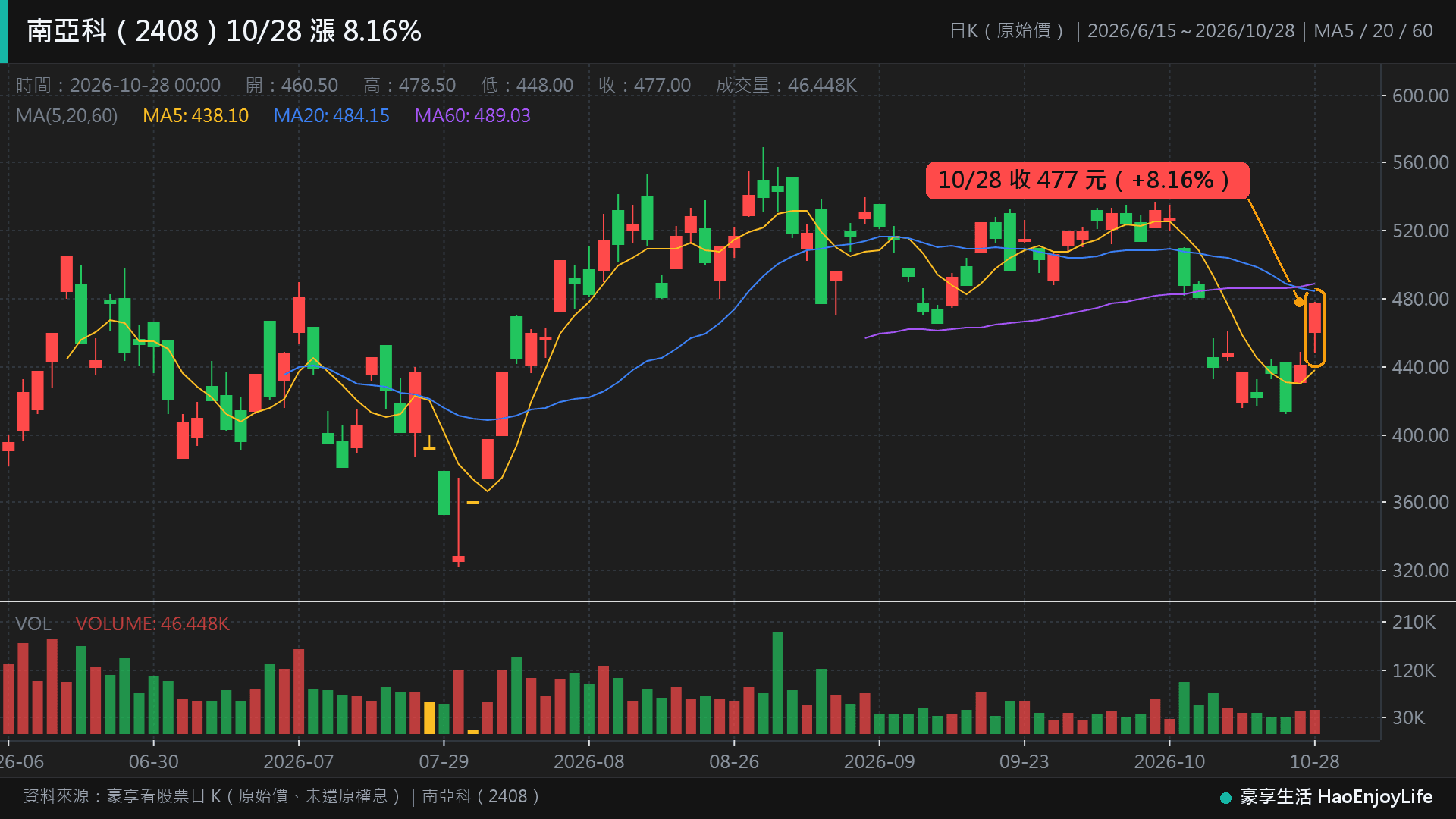Click the MA(5,20,60) legend label

pyautogui.click(x=67, y=115)
